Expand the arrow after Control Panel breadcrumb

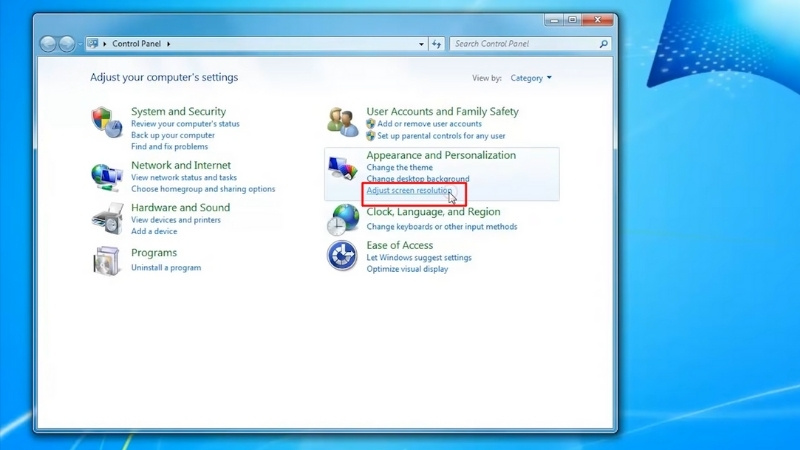[168, 44]
